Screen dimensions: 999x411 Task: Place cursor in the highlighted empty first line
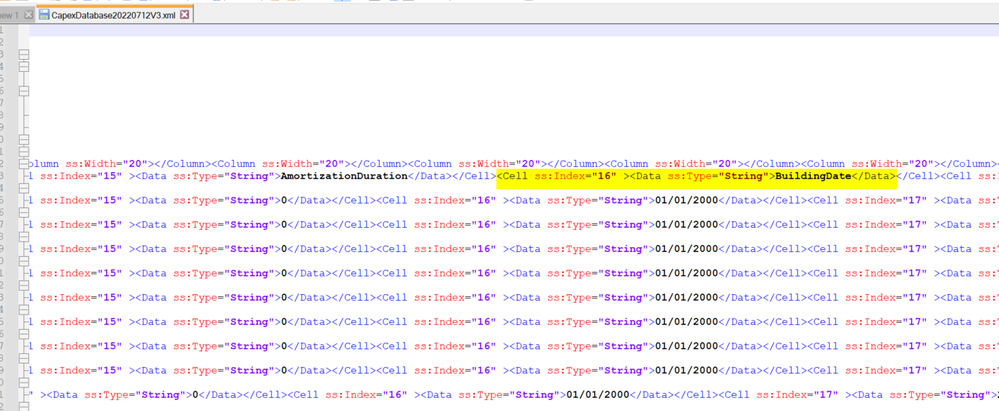pyautogui.click(x=400, y=31)
